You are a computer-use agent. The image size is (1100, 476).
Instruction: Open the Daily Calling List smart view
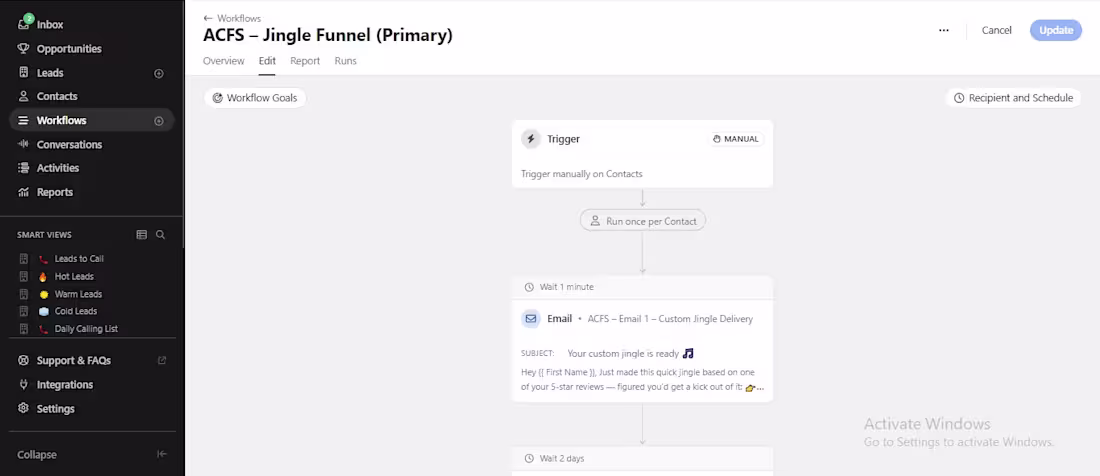(87, 329)
